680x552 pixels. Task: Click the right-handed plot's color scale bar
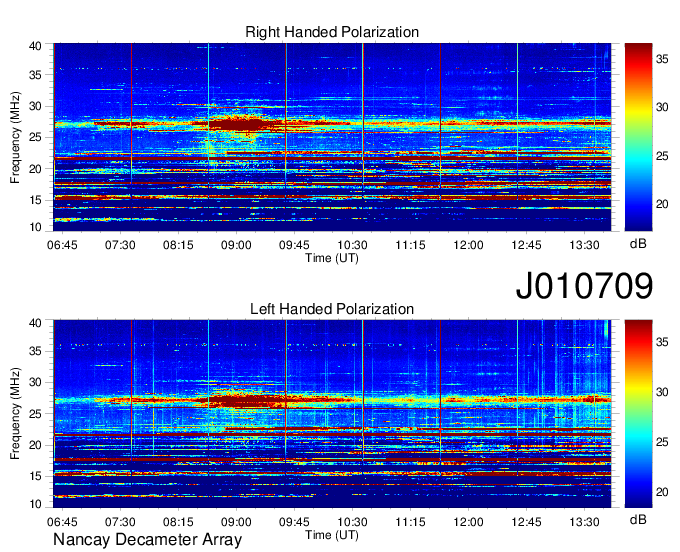(638, 137)
